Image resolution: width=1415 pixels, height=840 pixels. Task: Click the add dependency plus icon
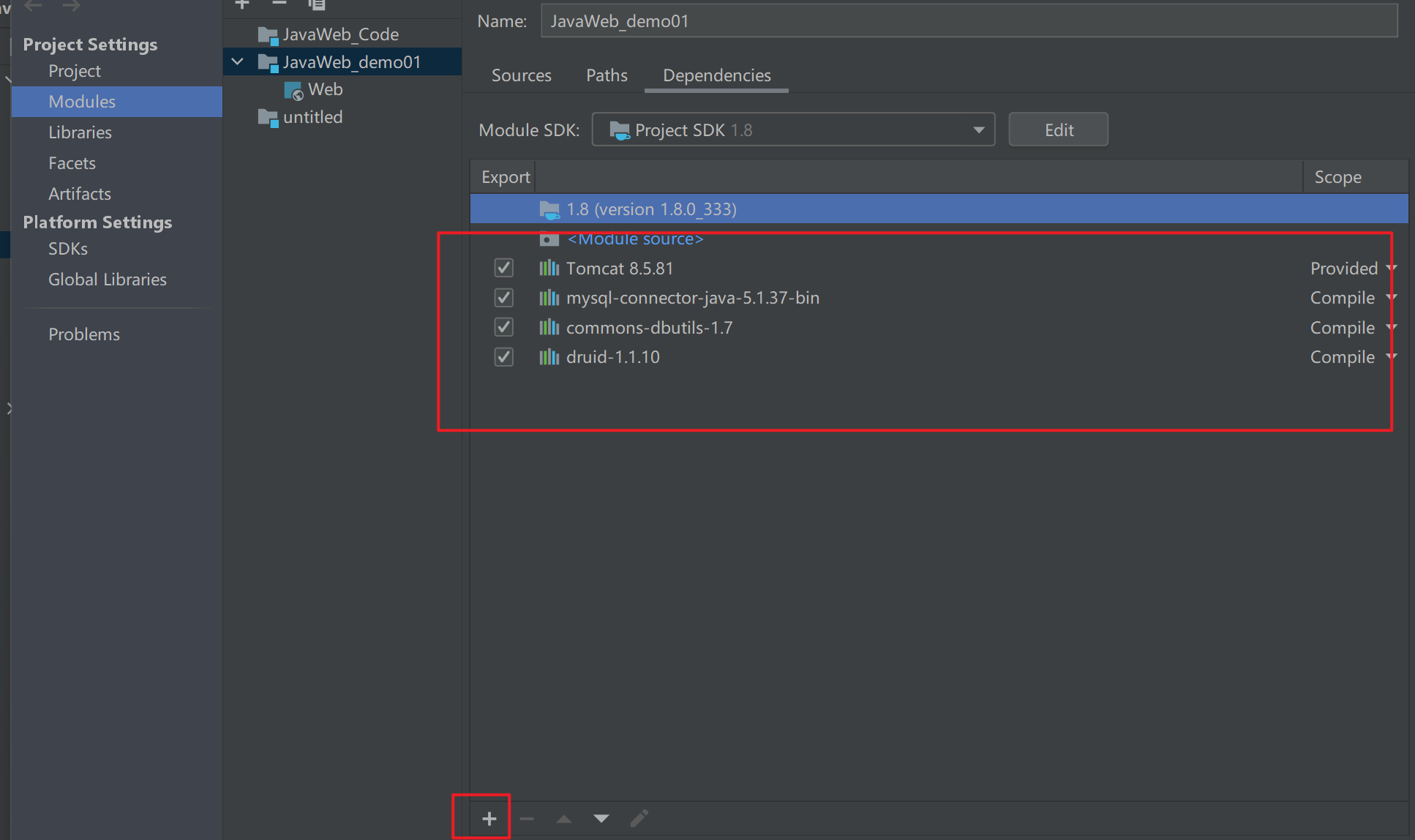[489, 818]
